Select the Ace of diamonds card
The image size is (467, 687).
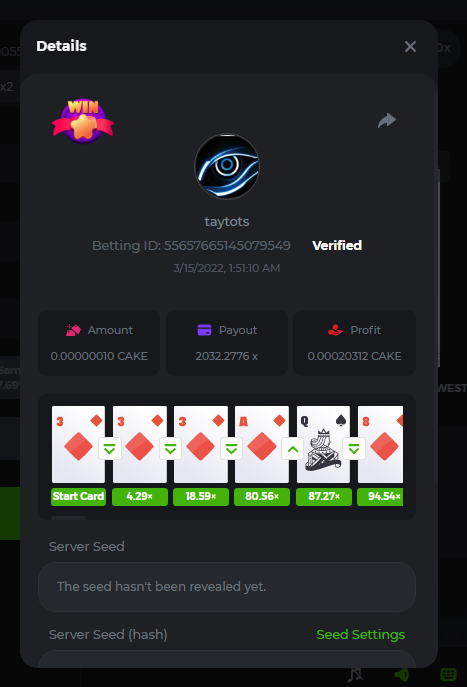point(262,444)
